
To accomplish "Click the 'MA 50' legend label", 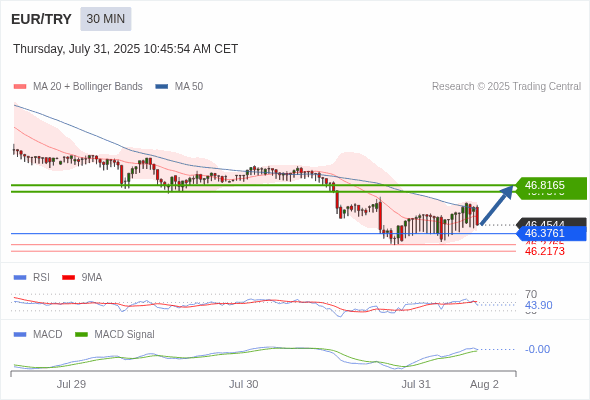I will tap(189, 87).
